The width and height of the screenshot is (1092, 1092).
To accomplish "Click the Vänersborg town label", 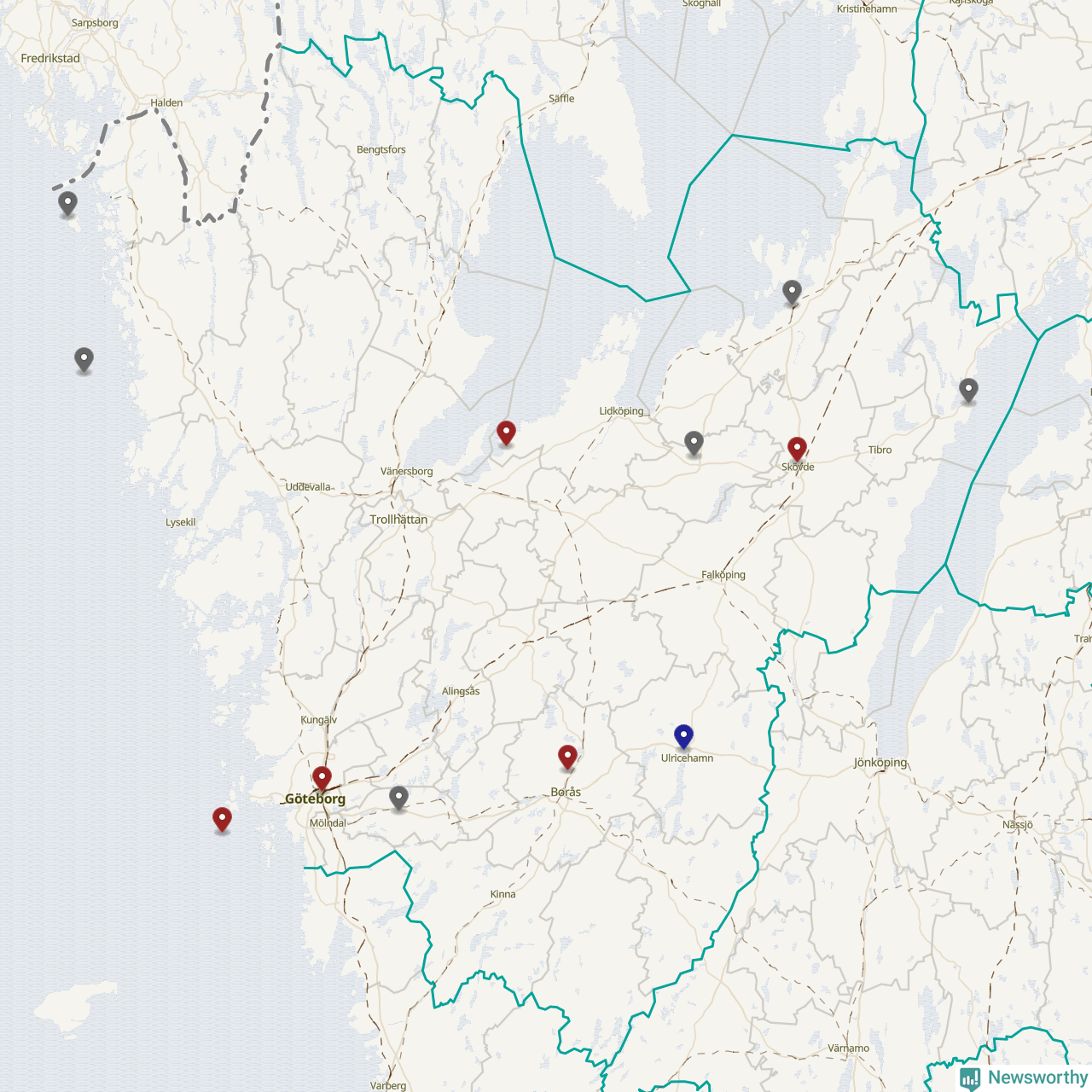I will pos(407,472).
